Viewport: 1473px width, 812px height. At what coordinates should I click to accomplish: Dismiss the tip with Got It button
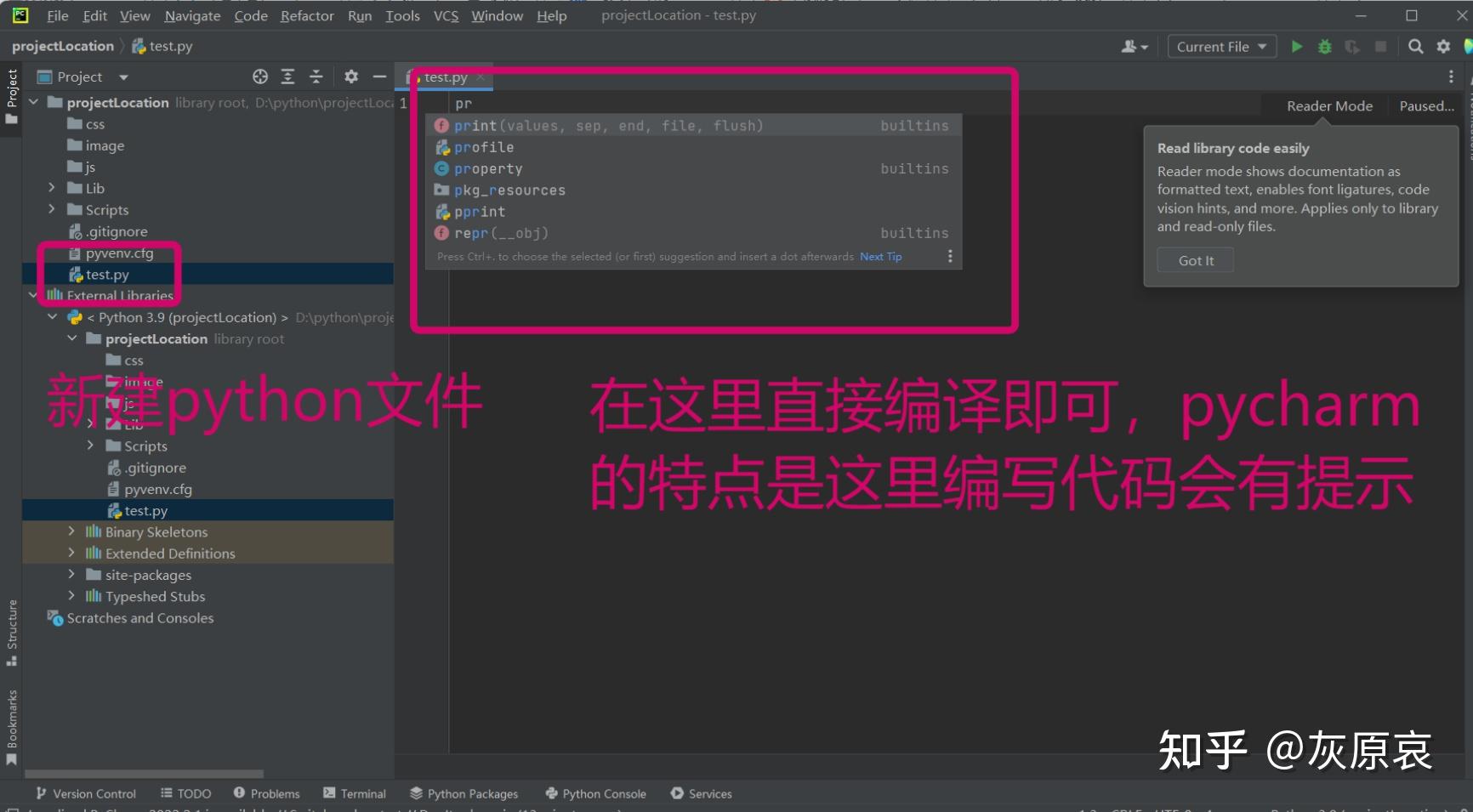1194,260
